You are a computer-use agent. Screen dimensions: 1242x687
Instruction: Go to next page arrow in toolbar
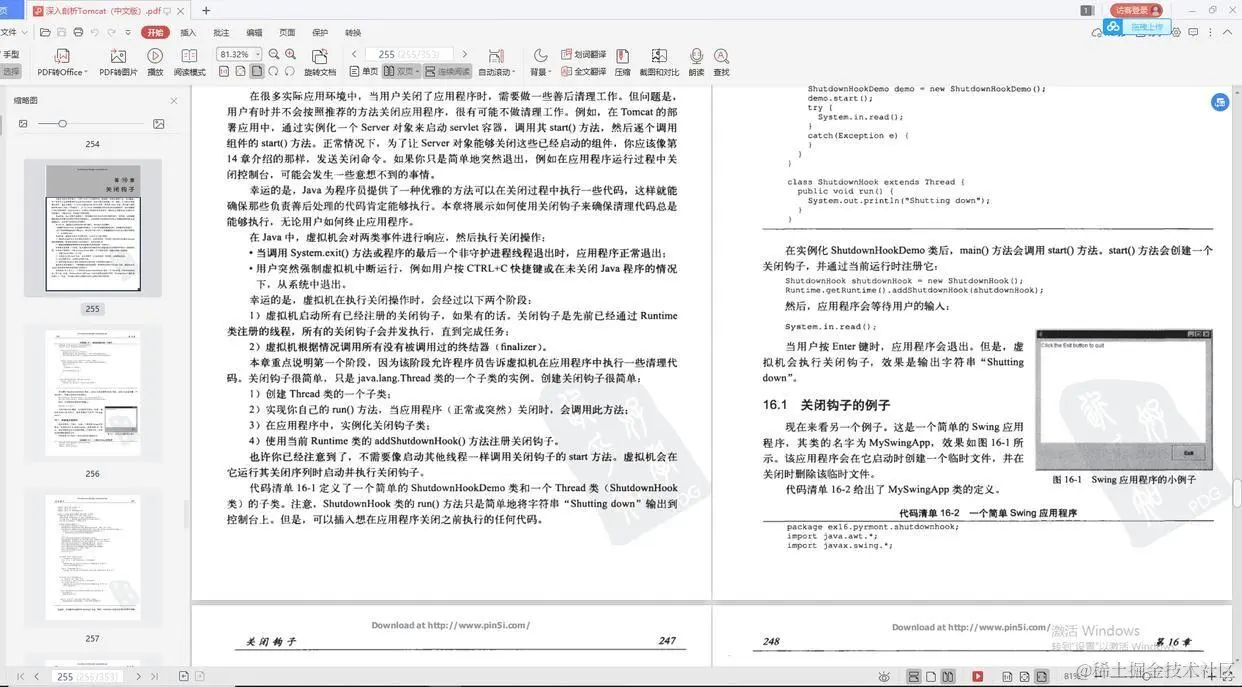pyautogui.click(x=464, y=54)
